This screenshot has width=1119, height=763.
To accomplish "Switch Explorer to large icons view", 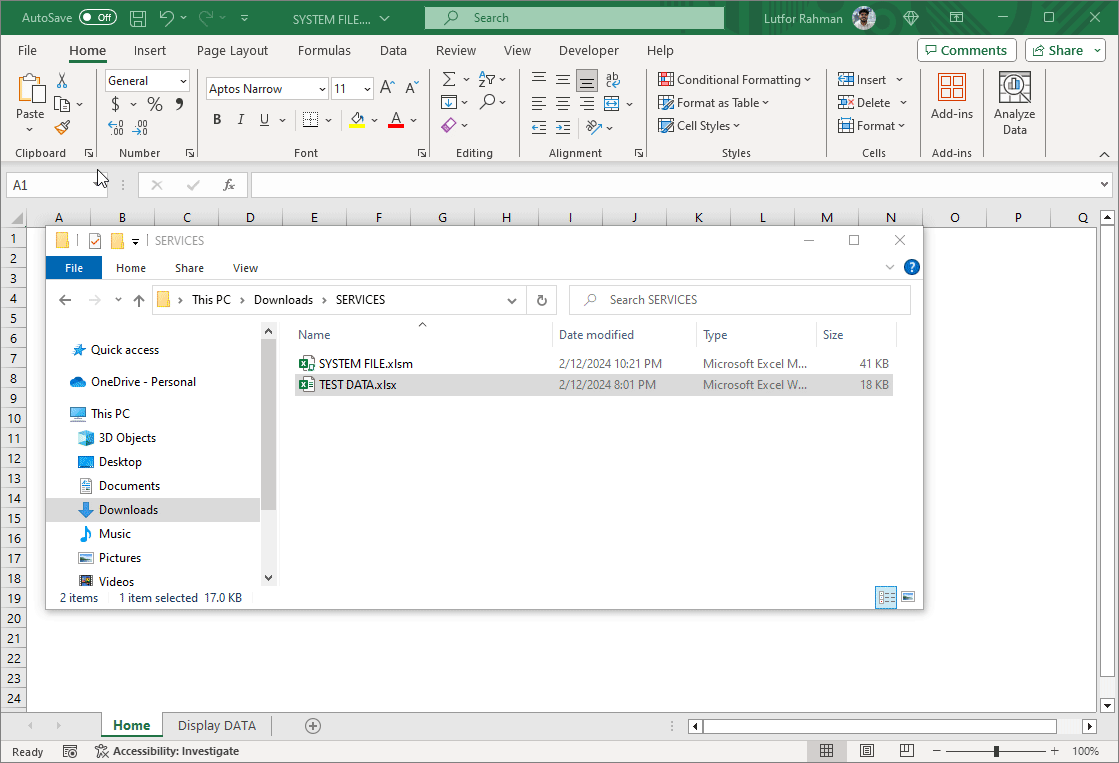I will point(908,597).
